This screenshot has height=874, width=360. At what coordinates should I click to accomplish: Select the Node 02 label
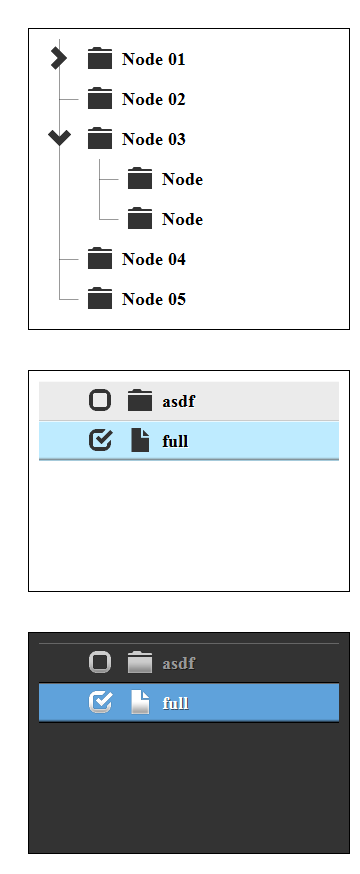(x=154, y=99)
